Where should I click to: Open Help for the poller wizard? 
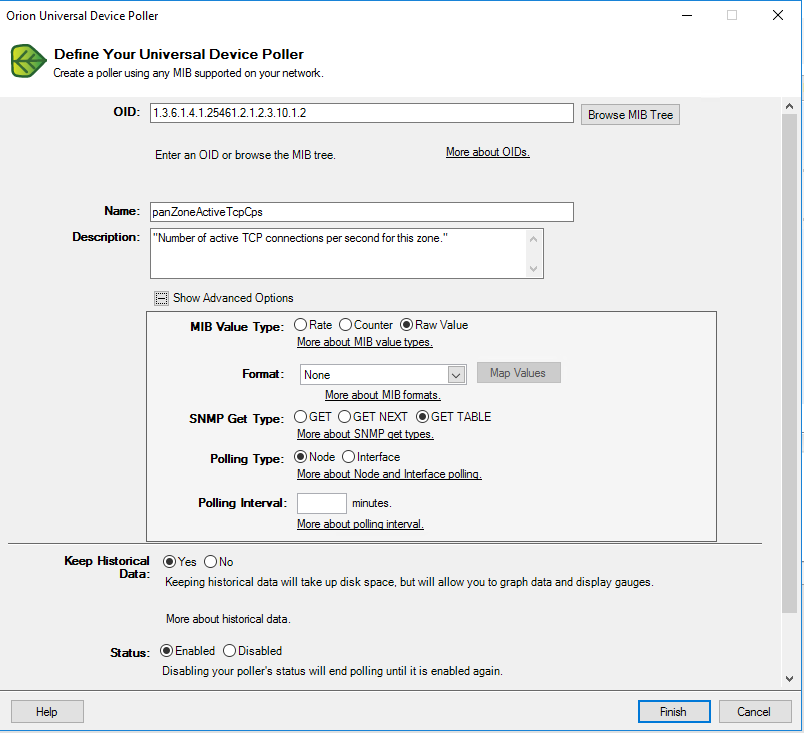coord(47,711)
